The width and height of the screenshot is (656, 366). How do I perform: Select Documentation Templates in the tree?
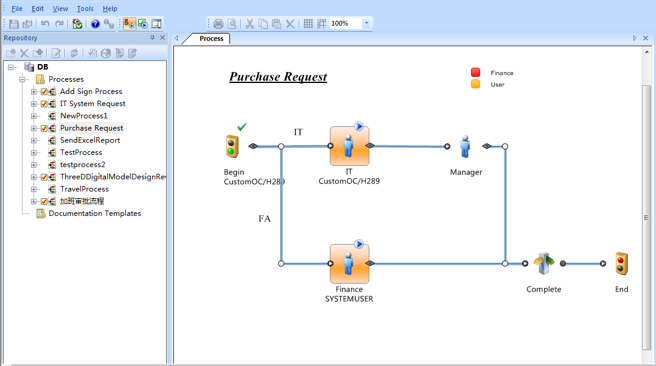95,213
